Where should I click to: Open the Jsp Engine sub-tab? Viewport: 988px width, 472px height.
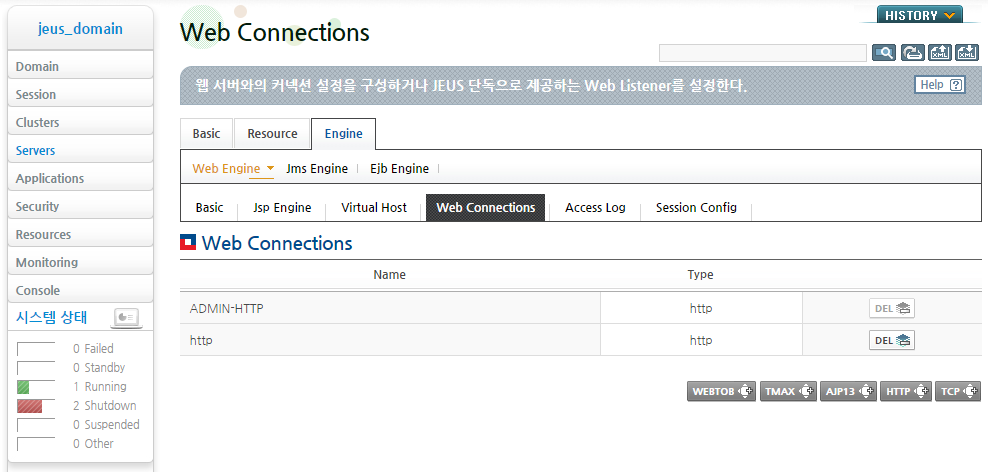282,207
